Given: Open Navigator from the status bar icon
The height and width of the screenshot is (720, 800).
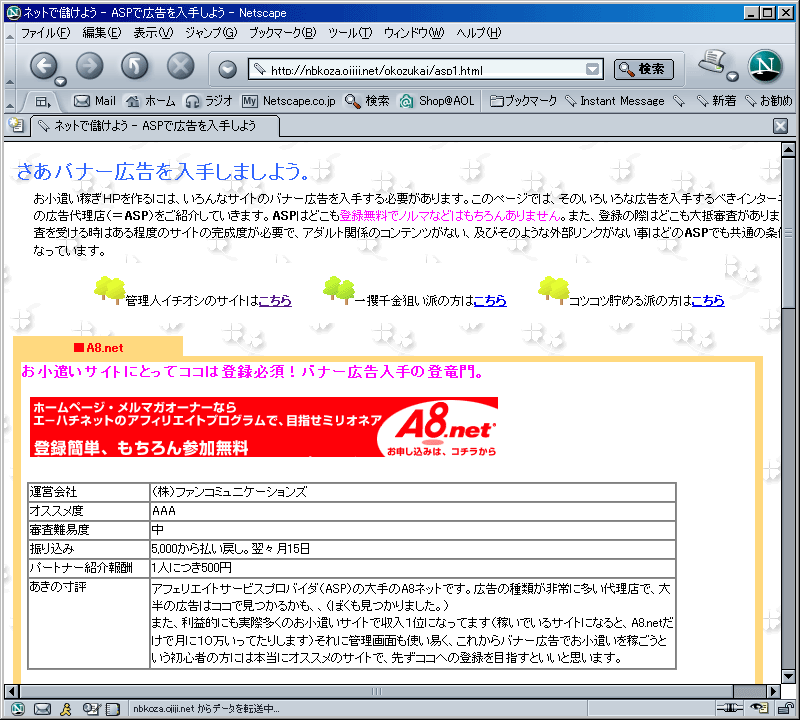Looking at the screenshot, I should point(18,709).
